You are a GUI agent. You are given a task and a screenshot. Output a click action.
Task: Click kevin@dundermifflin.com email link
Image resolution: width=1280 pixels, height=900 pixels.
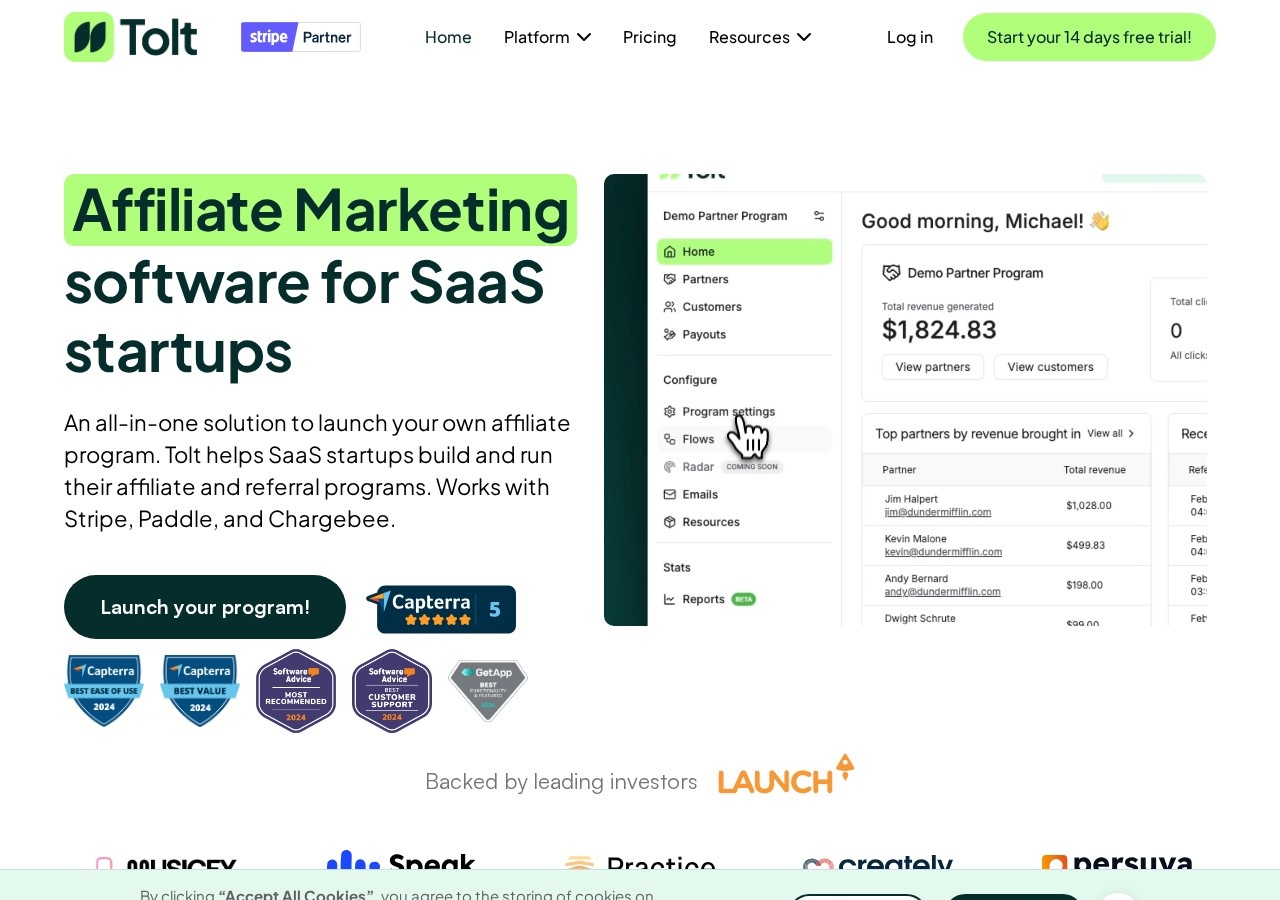[x=943, y=552]
